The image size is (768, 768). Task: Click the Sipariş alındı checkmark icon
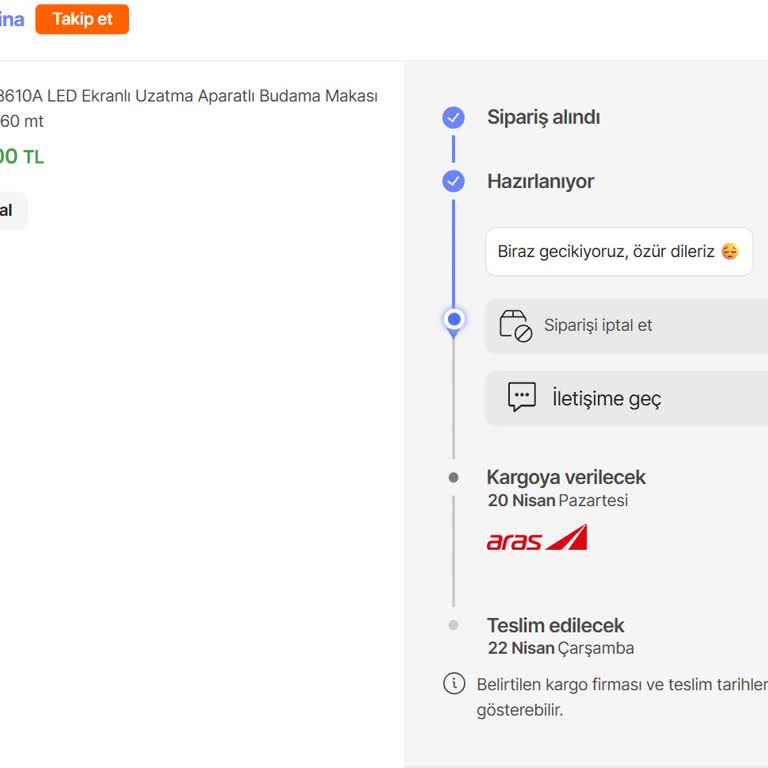(453, 118)
